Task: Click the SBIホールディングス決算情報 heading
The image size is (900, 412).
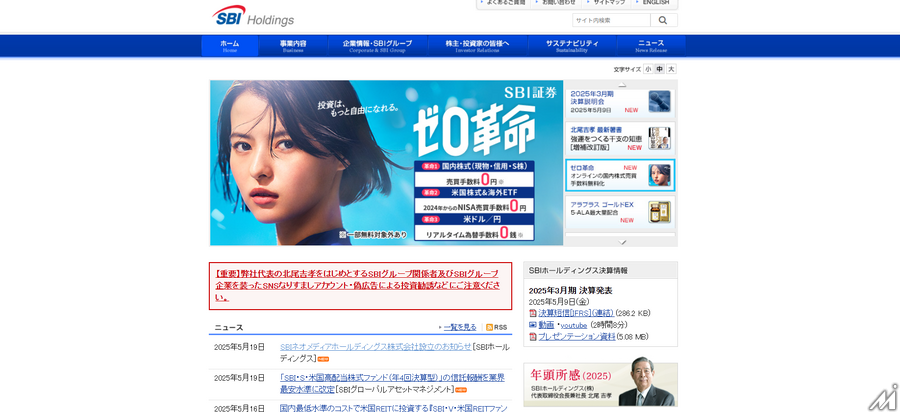Action: click(x=578, y=270)
